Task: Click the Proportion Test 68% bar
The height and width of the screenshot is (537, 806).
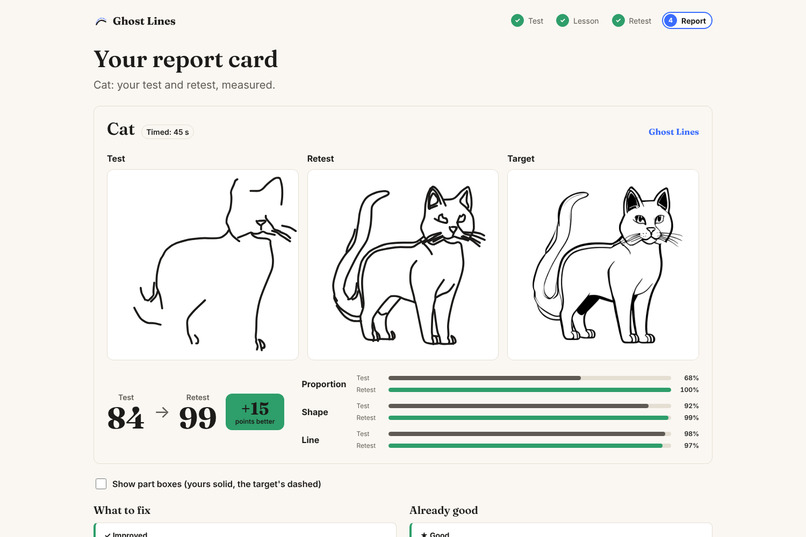Action: (x=529, y=378)
